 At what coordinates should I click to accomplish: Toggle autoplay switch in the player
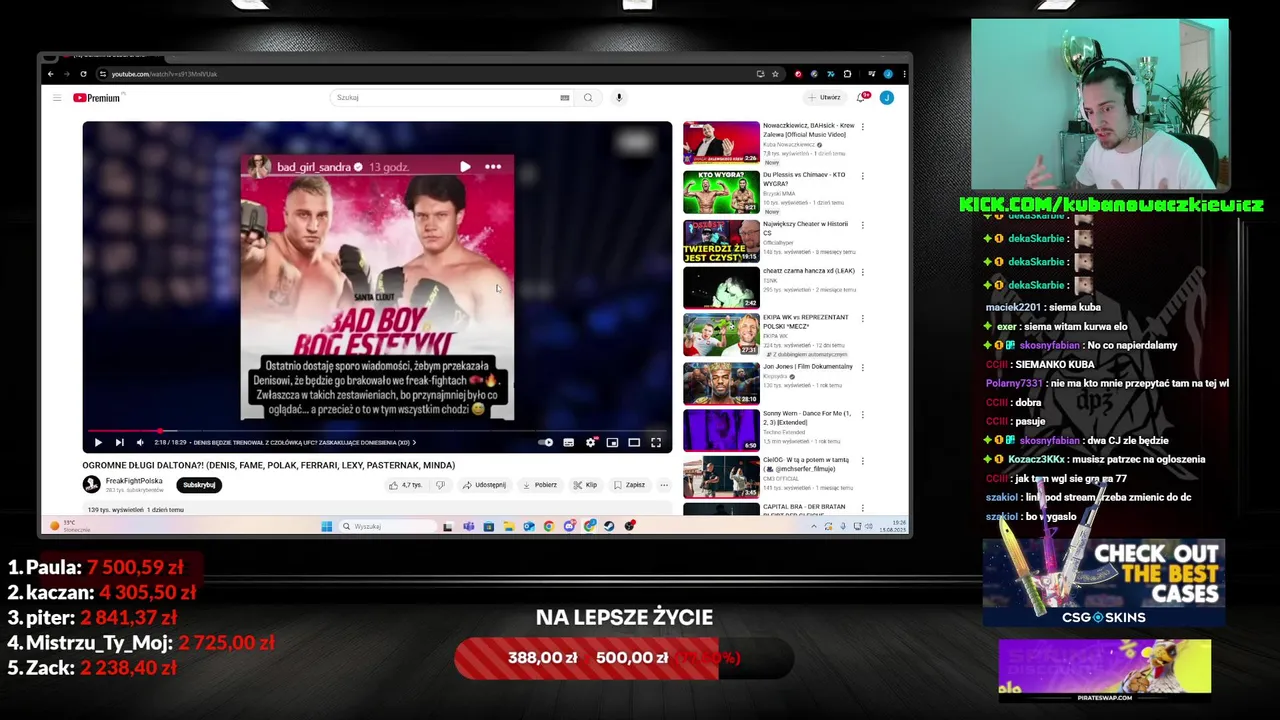click(x=545, y=442)
